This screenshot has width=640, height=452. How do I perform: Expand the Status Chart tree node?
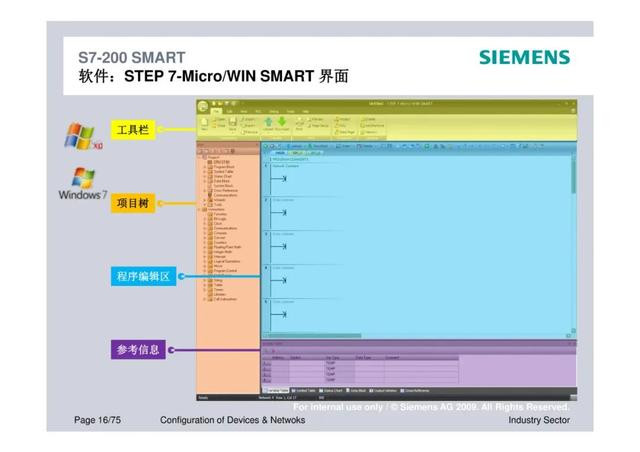(204, 176)
